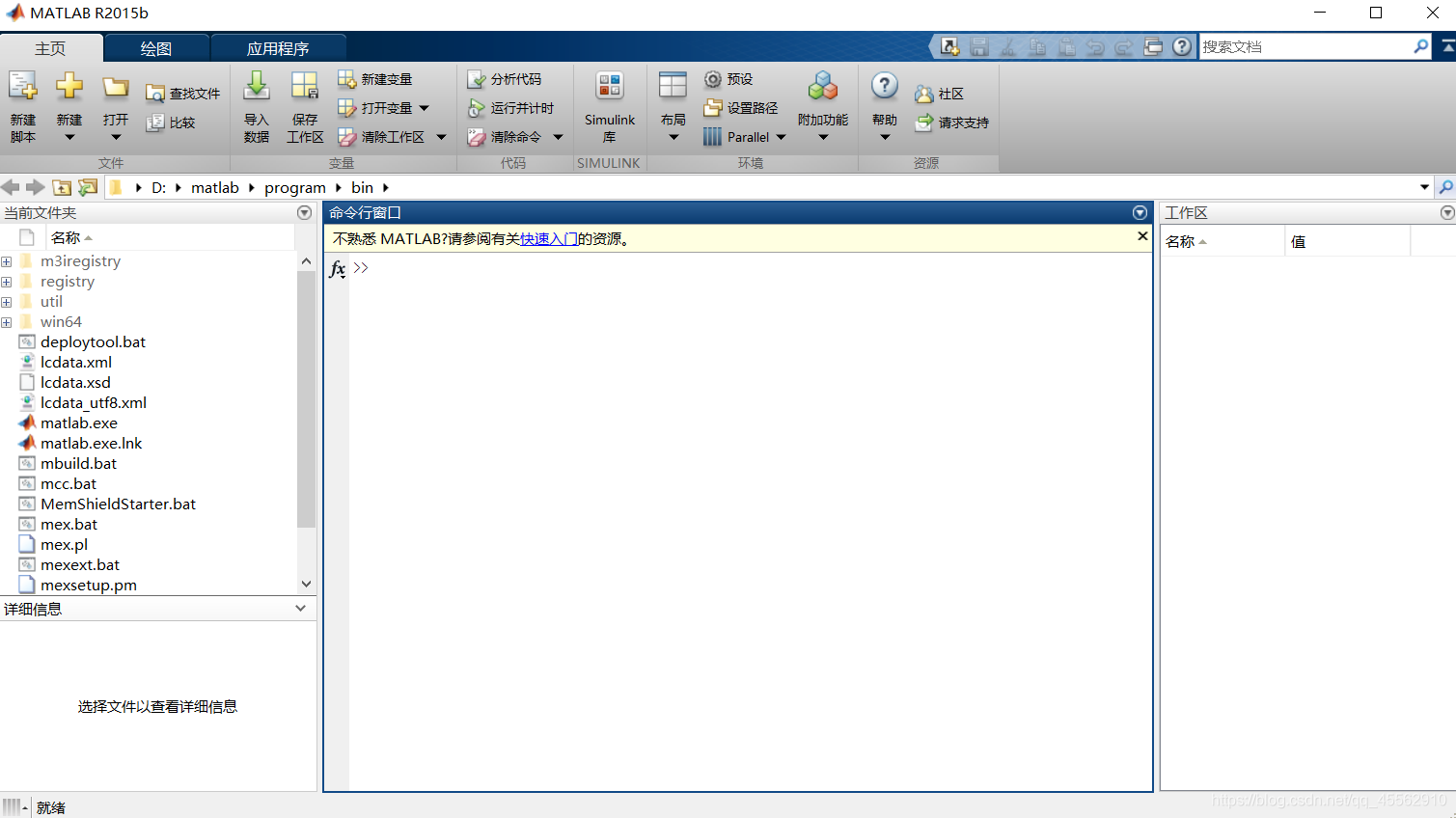Open address bar path history dropdown
Image resolution: width=1456 pixels, height=818 pixels.
tap(1424, 187)
